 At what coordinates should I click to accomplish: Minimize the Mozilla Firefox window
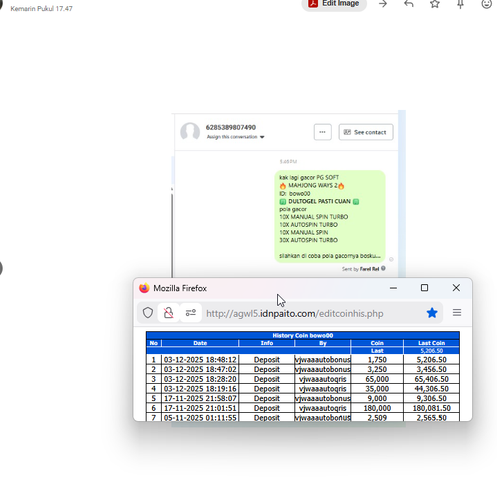(393, 288)
